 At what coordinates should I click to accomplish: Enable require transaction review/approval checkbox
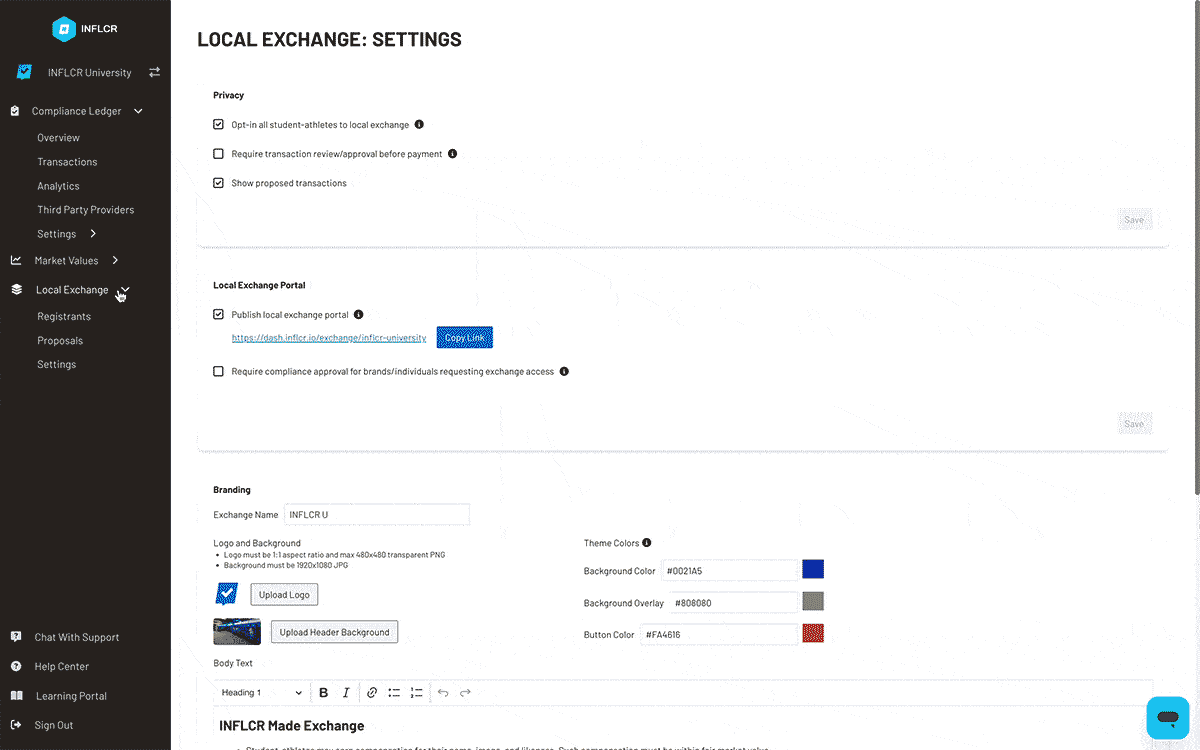219,154
